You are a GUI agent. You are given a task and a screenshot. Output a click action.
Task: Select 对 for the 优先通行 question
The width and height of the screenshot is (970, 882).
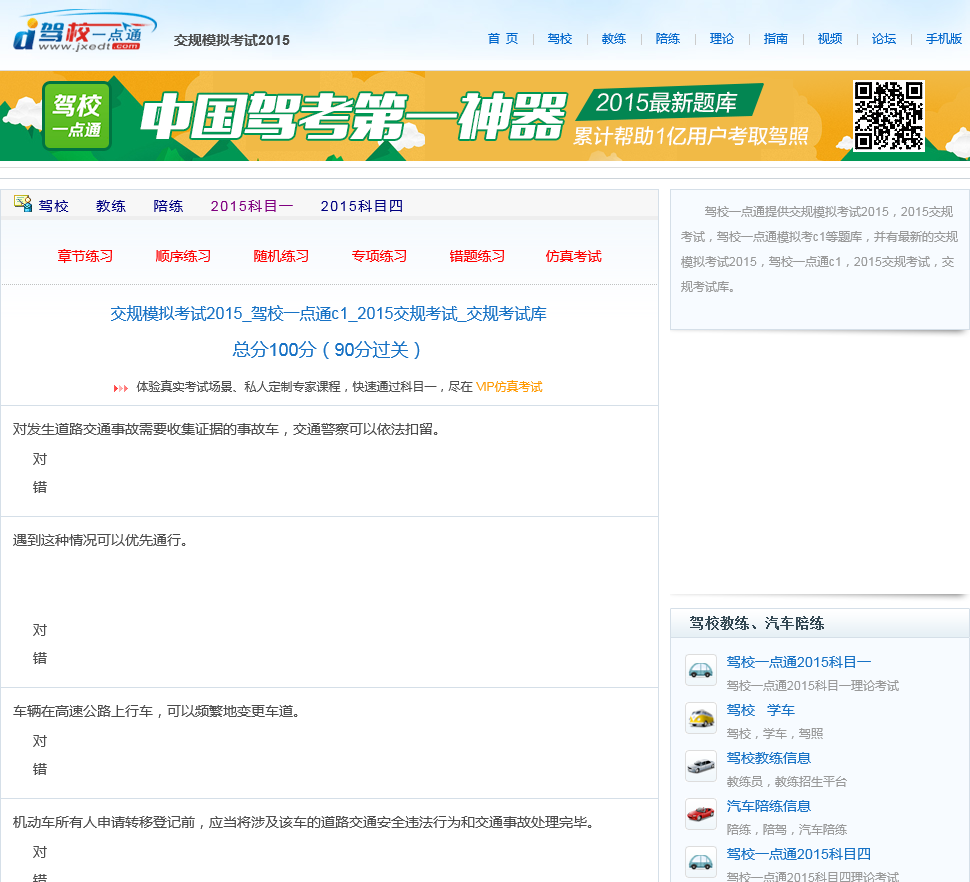(x=40, y=630)
